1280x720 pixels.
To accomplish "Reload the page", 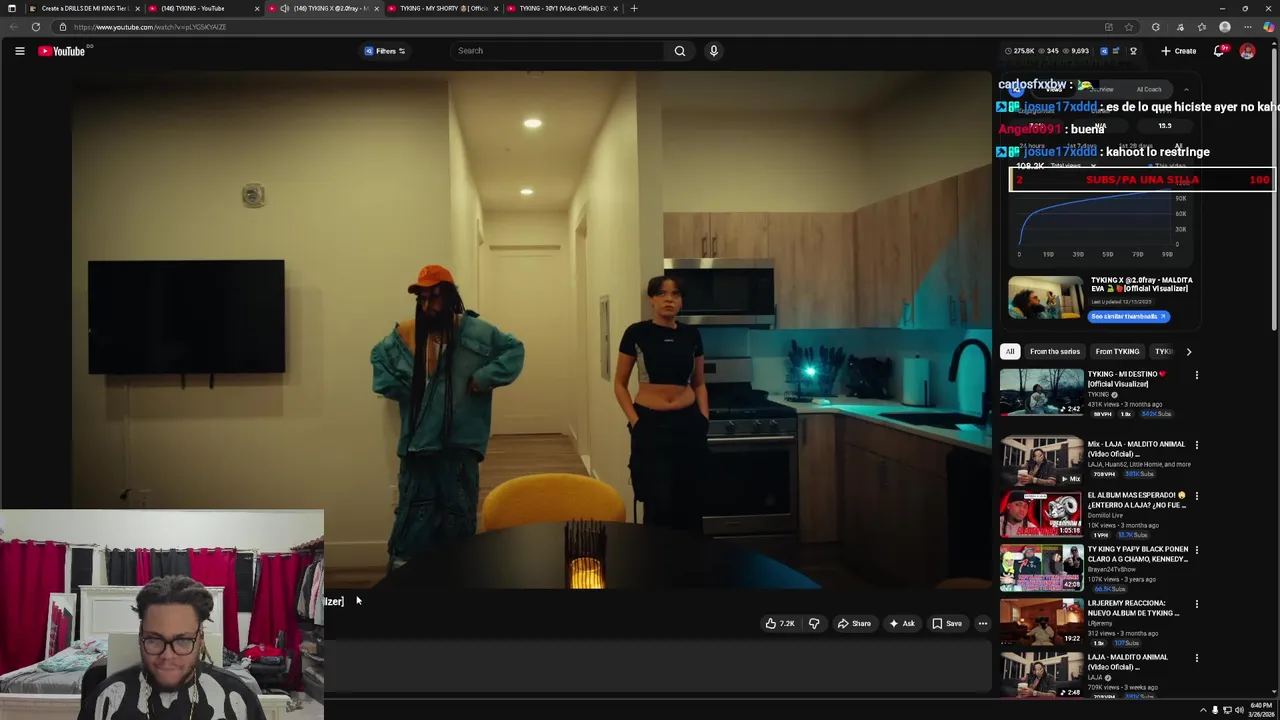I will pos(36,27).
